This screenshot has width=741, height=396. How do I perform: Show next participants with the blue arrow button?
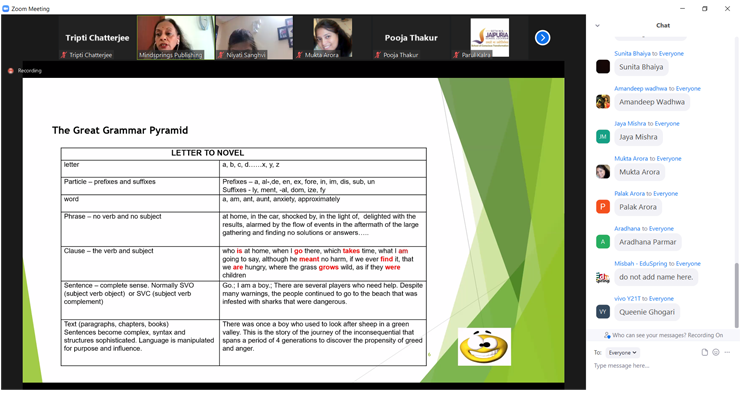pyautogui.click(x=543, y=37)
